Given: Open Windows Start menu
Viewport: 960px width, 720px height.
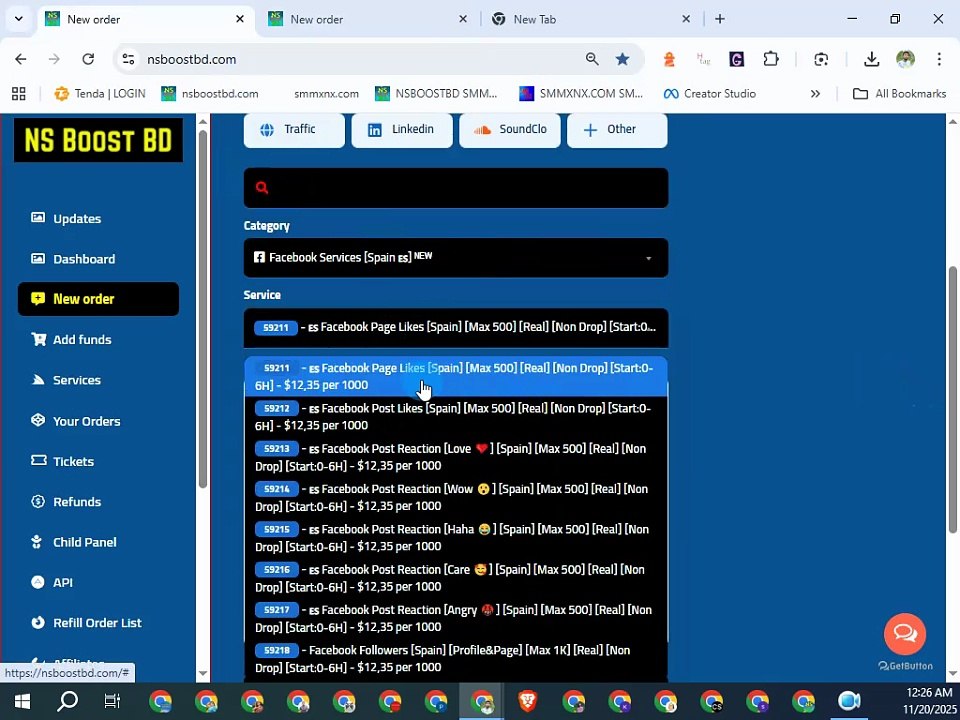Looking at the screenshot, I should [x=22, y=701].
